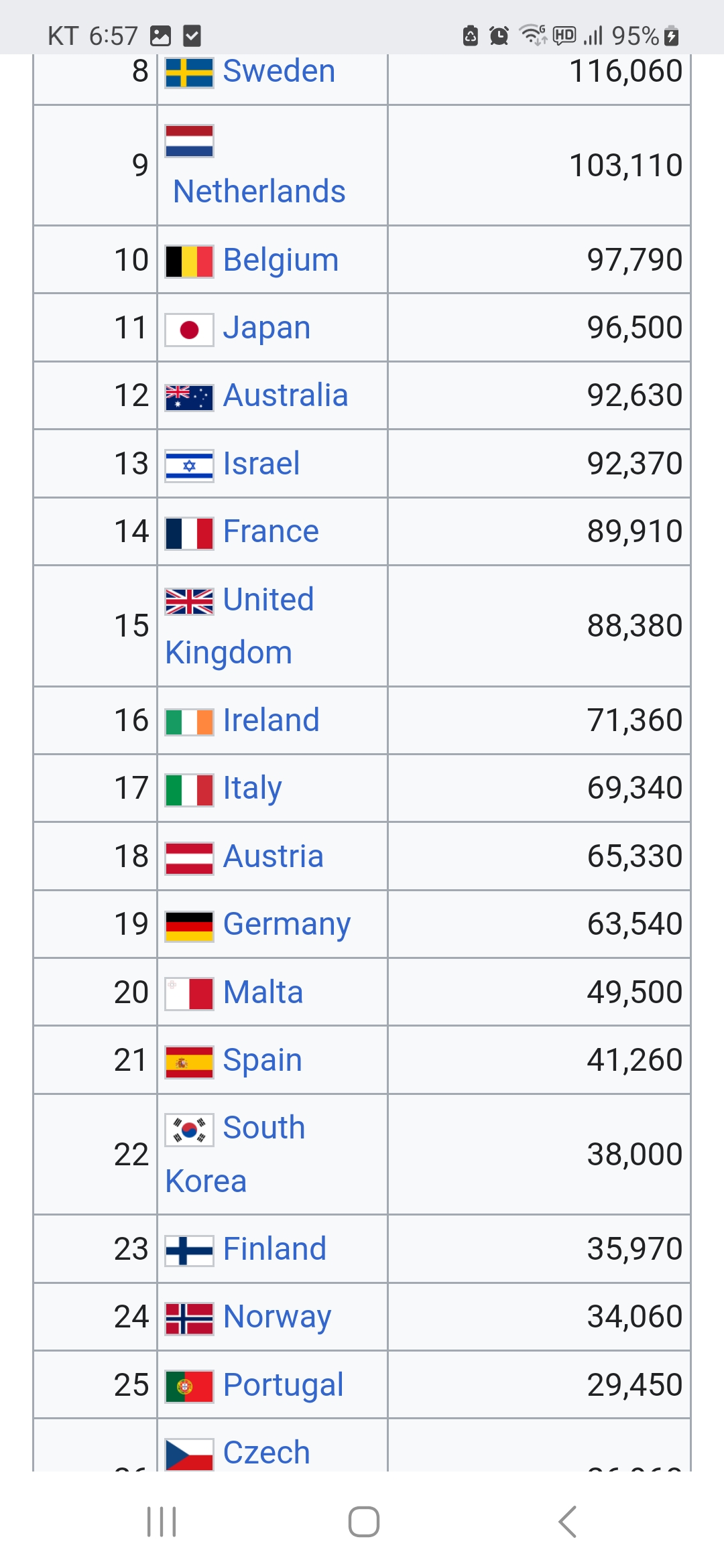Tap the Portugal flag icon
Viewport: 724px width, 1568px height.
[190, 1386]
